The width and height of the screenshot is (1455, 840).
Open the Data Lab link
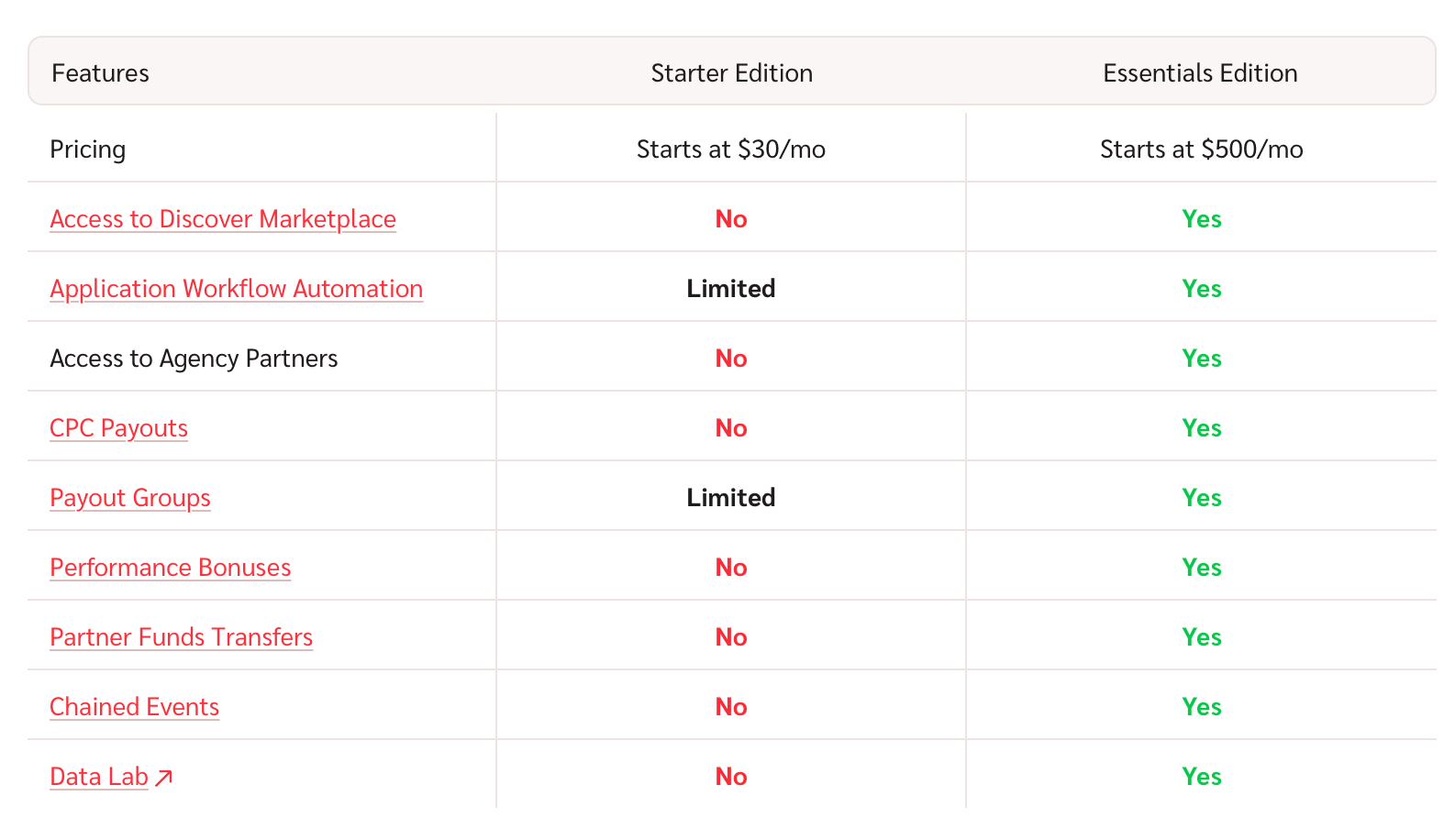coord(99,777)
